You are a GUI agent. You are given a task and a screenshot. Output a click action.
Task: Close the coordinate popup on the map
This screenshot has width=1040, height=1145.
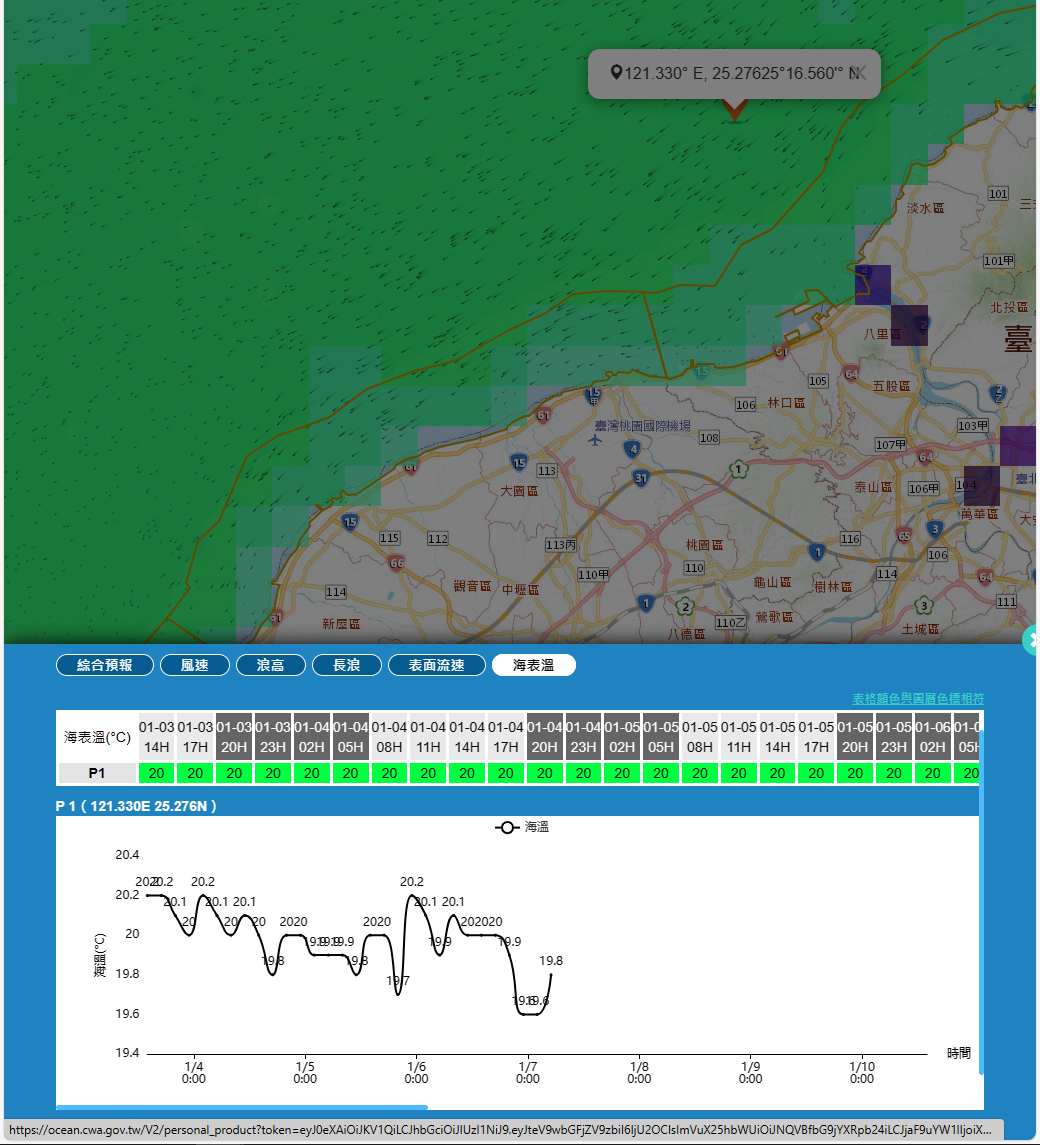coord(858,73)
